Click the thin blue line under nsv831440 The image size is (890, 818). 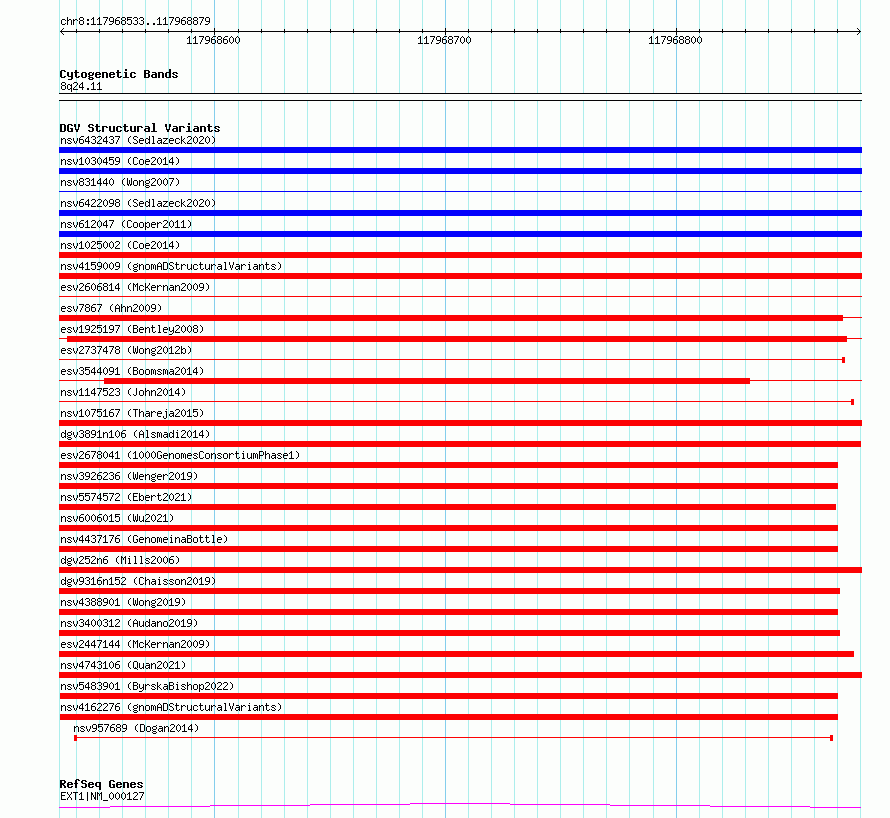[x=460, y=192]
